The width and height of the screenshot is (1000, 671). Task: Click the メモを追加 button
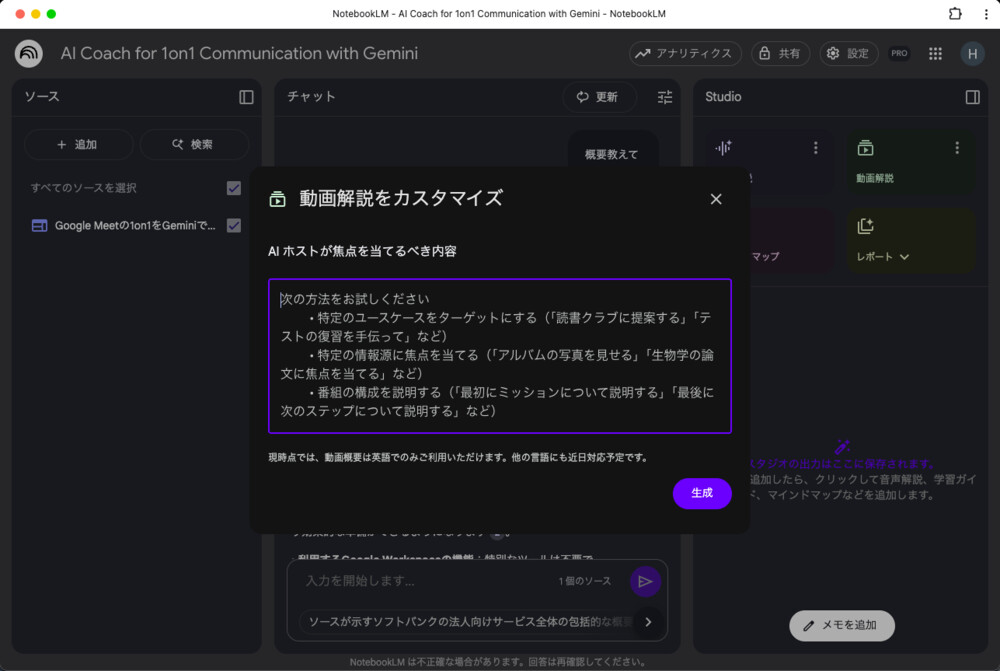[x=844, y=625]
